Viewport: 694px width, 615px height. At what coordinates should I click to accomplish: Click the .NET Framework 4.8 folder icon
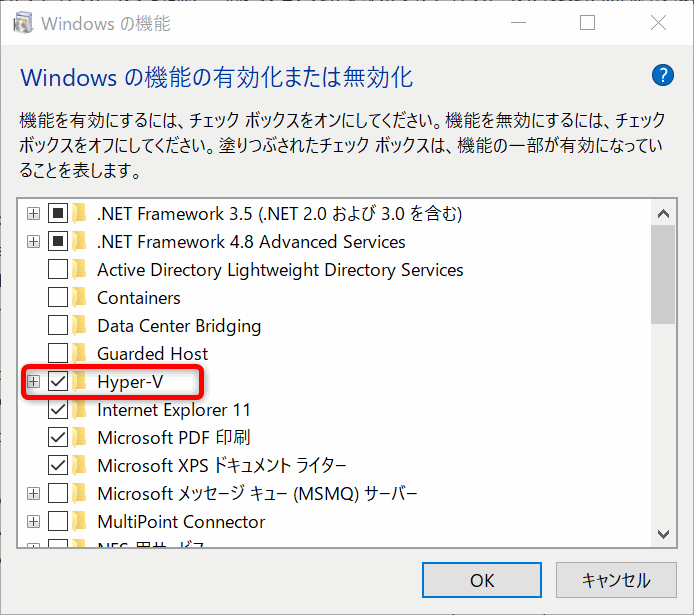point(79,242)
